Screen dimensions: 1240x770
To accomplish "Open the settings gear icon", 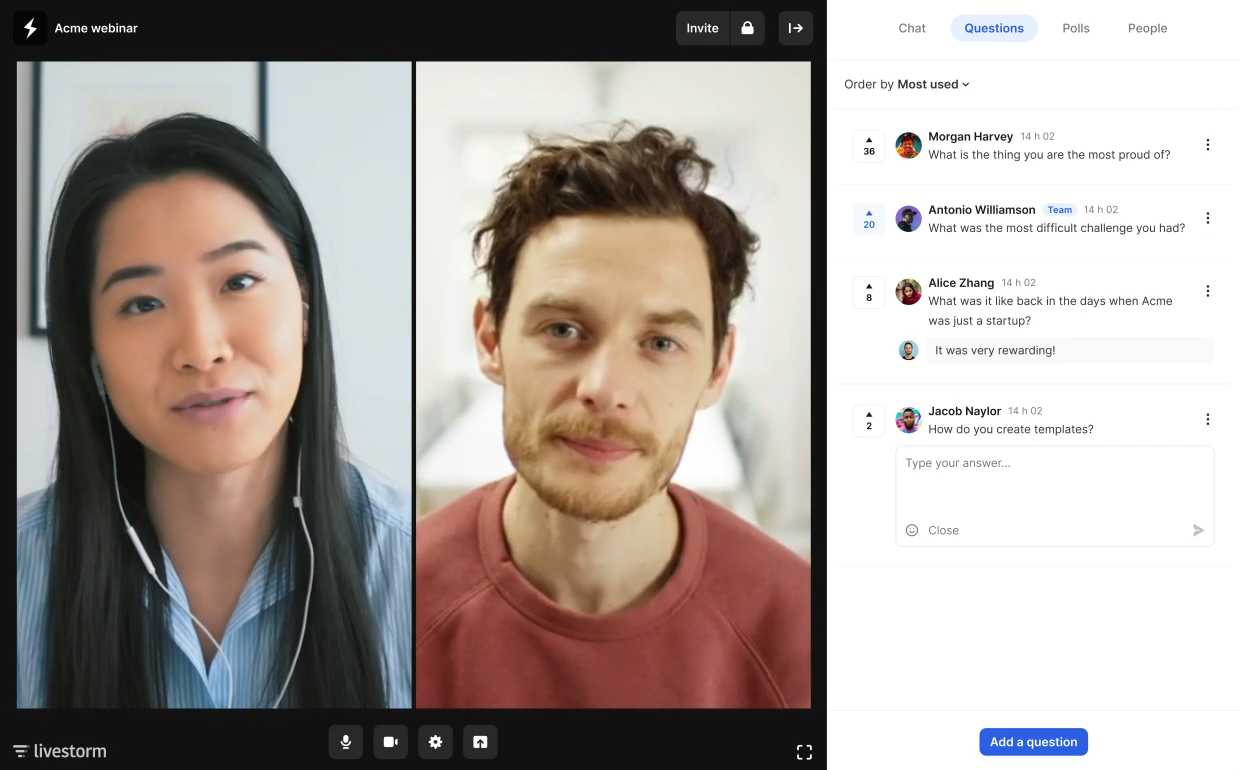I will tap(435, 742).
